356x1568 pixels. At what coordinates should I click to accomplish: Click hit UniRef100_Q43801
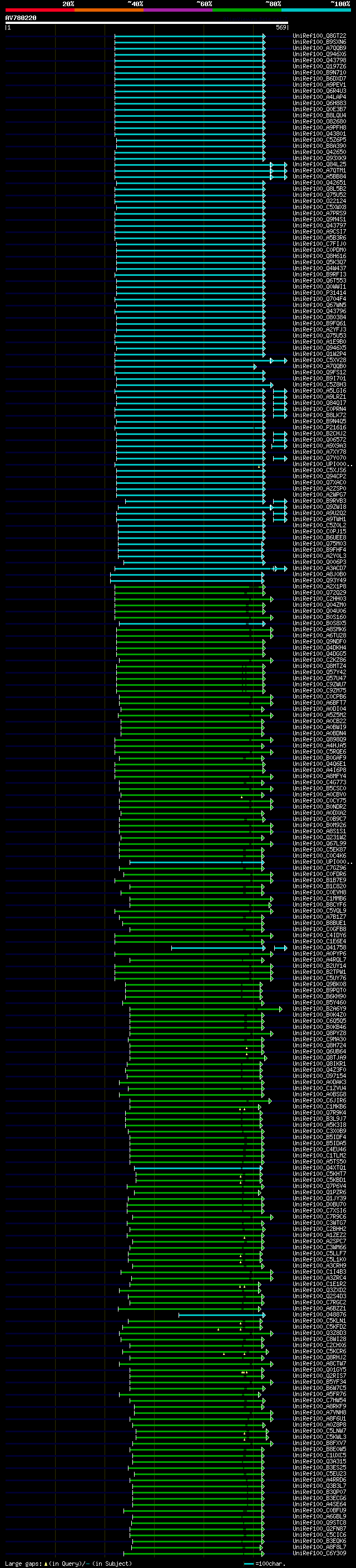tap(319, 134)
